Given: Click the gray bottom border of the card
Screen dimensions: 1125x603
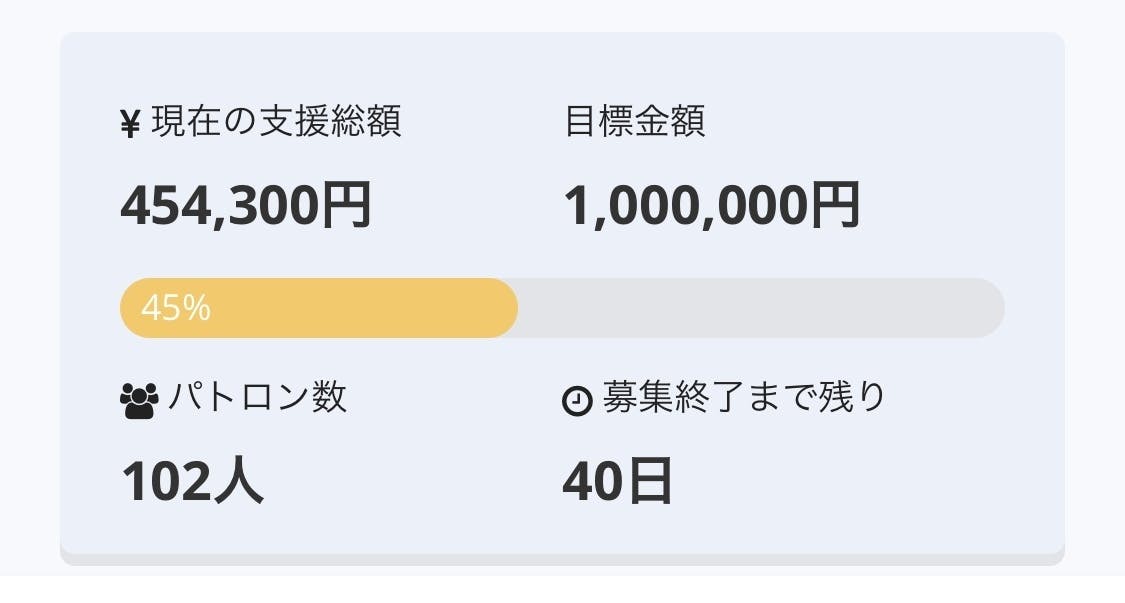Looking at the screenshot, I should click(x=562, y=559).
